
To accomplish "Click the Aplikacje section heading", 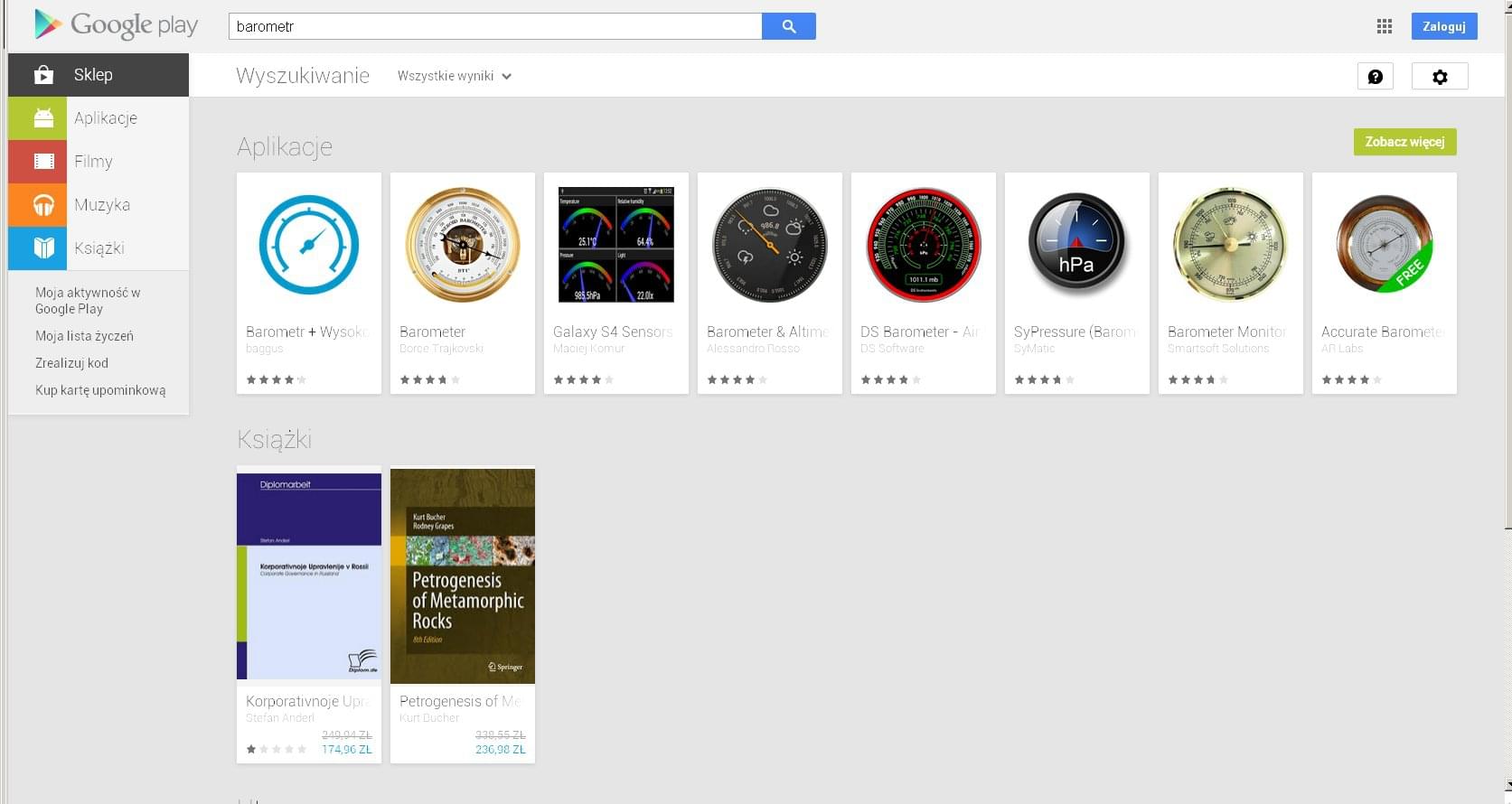I will pos(285,146).
